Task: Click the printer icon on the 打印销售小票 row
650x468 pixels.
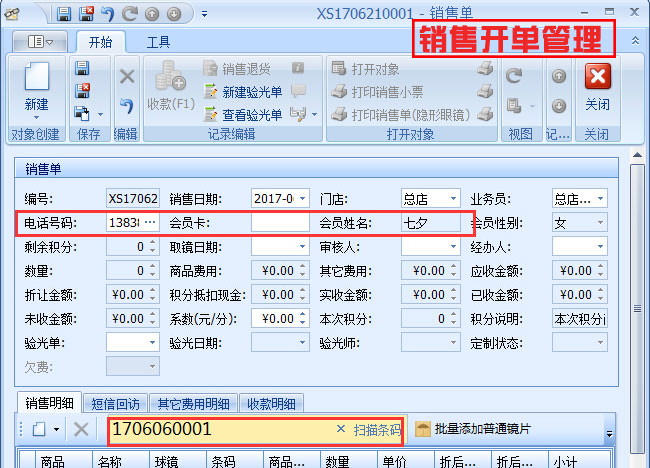Action: [485, 91]
